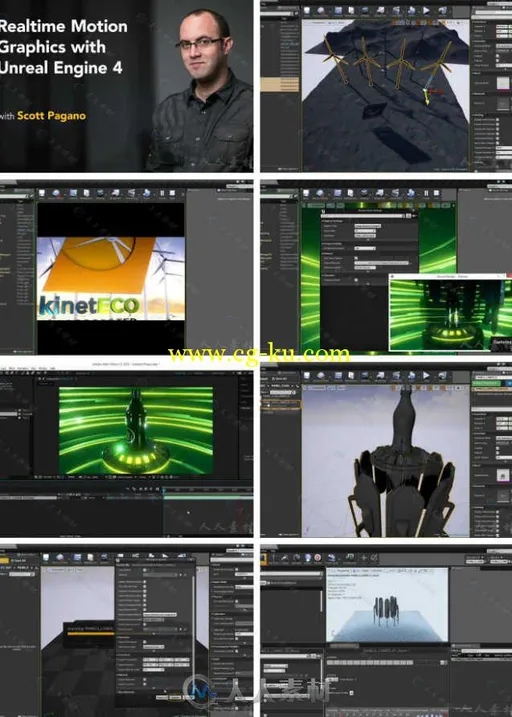This screenshot has width=512, height=717.
Task: Click Play icon in windmill terrain editor toolbar
Action: pos(426,10)
